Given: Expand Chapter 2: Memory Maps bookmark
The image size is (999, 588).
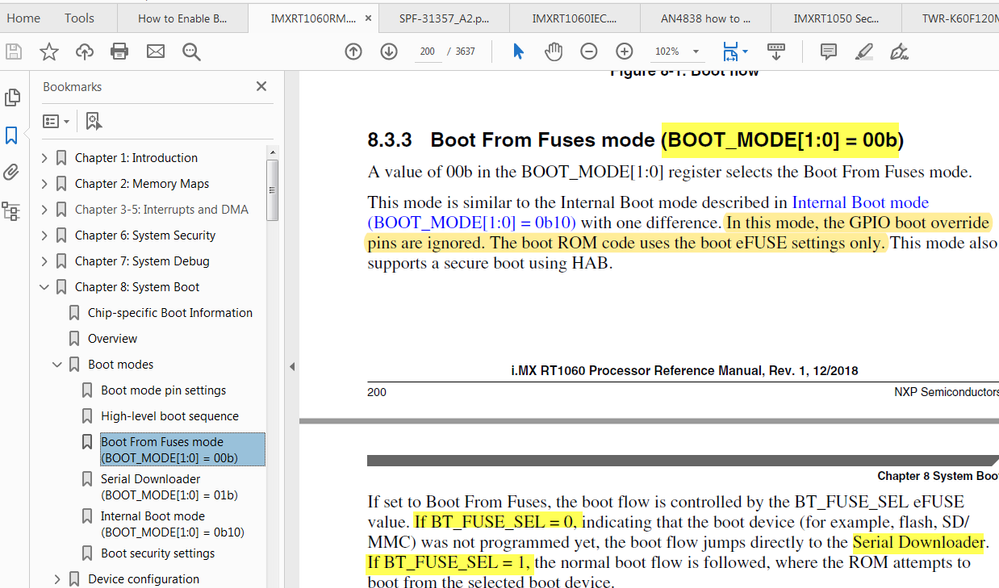Looking at the screenshot, I should pos(44,184).
